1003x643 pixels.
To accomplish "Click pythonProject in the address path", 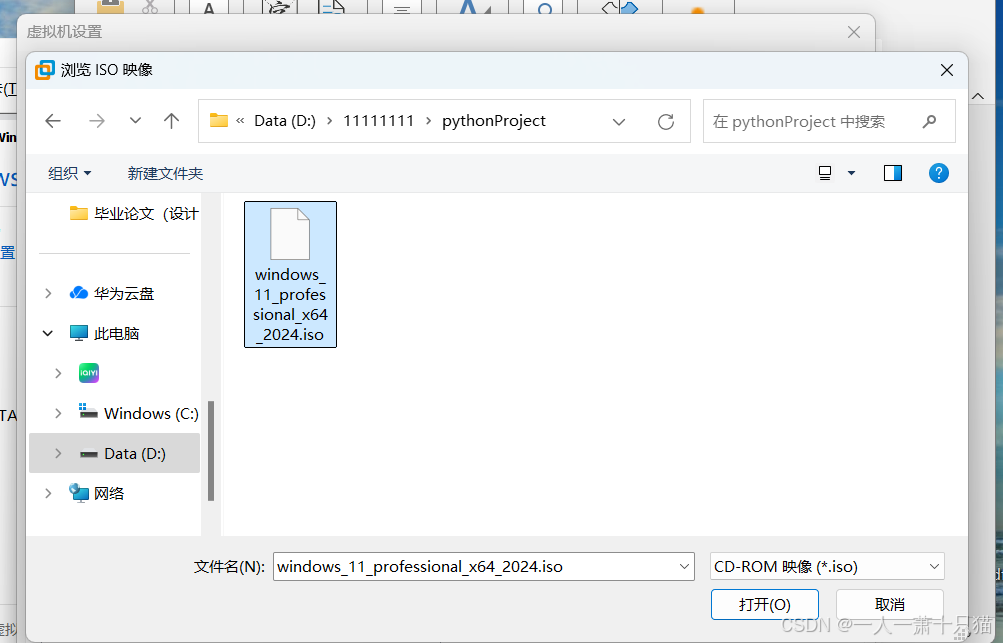I will 494,121.
